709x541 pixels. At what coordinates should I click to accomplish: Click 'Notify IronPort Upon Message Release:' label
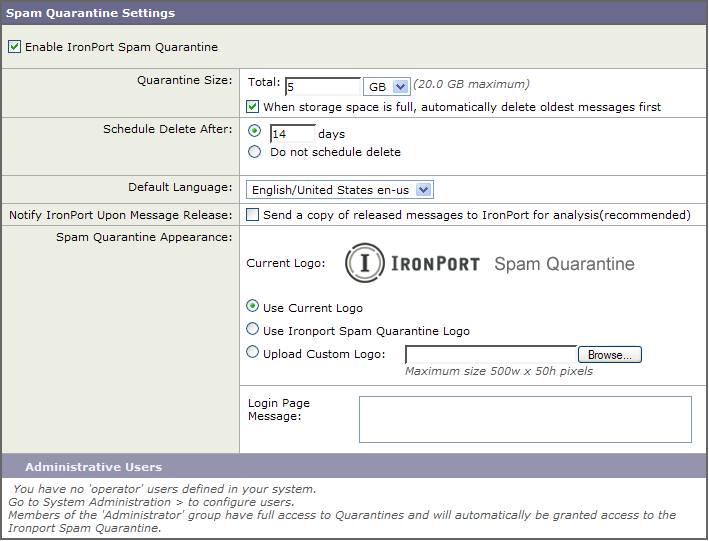click(x=121, y=215)
